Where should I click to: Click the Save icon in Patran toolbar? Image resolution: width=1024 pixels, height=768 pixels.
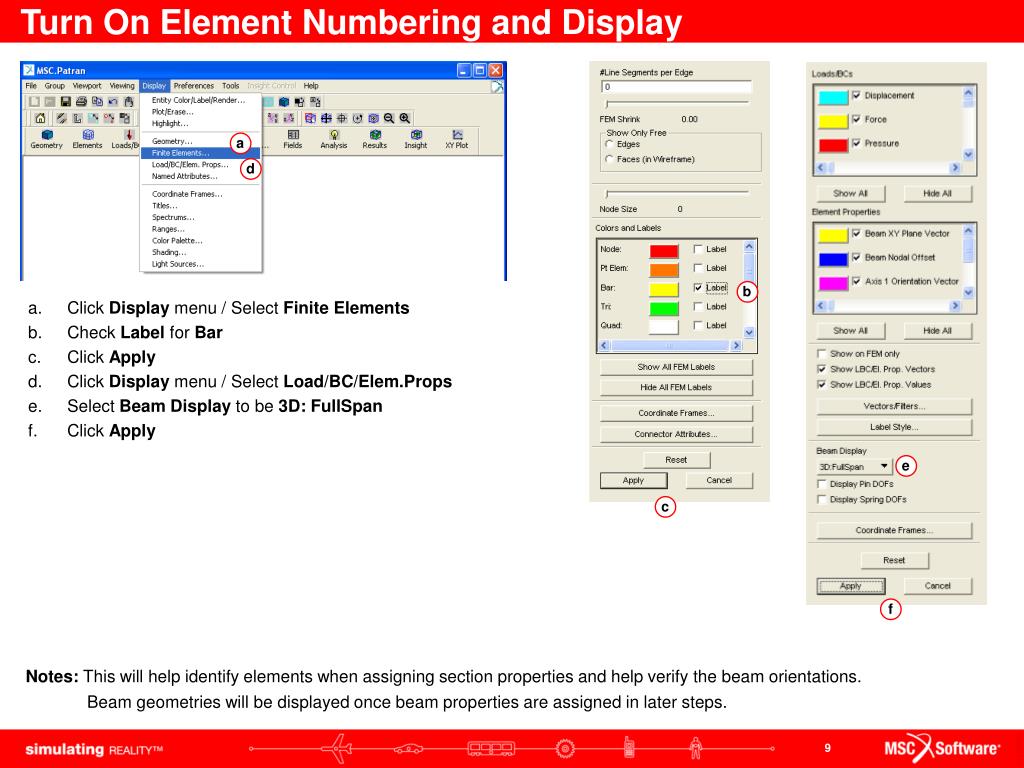coord(65,101)
